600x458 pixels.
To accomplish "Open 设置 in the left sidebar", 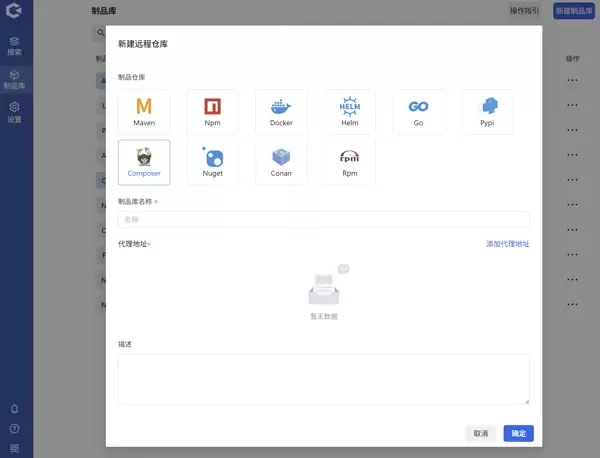I will click(14, 111).
